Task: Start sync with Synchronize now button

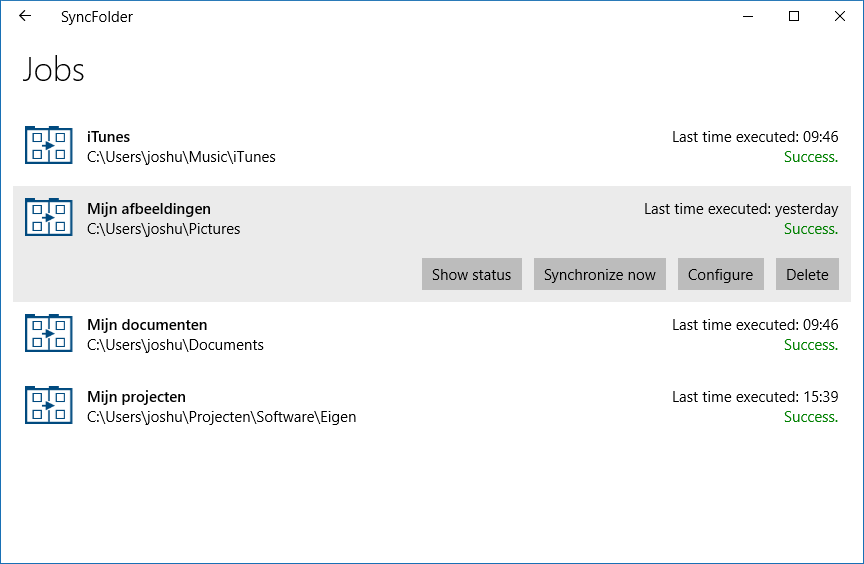Action: click(x=599, y=274)
